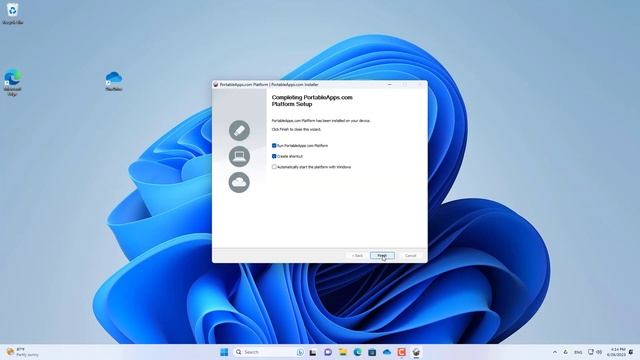640x360 pixels.
Task: Click the Bing icon in the search box
Action: click(x=300, y=352)
